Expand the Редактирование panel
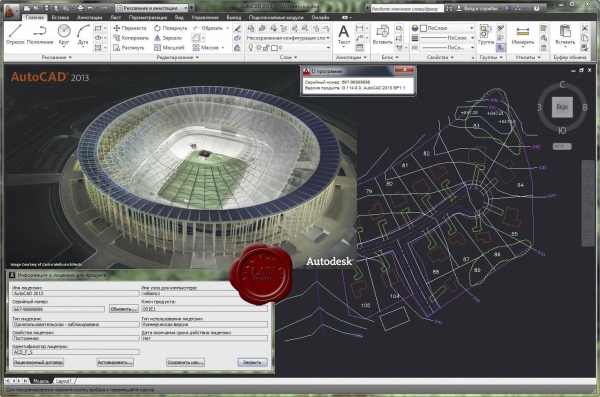This screenshot has height=397, width=600. click(x=178, y=57)
